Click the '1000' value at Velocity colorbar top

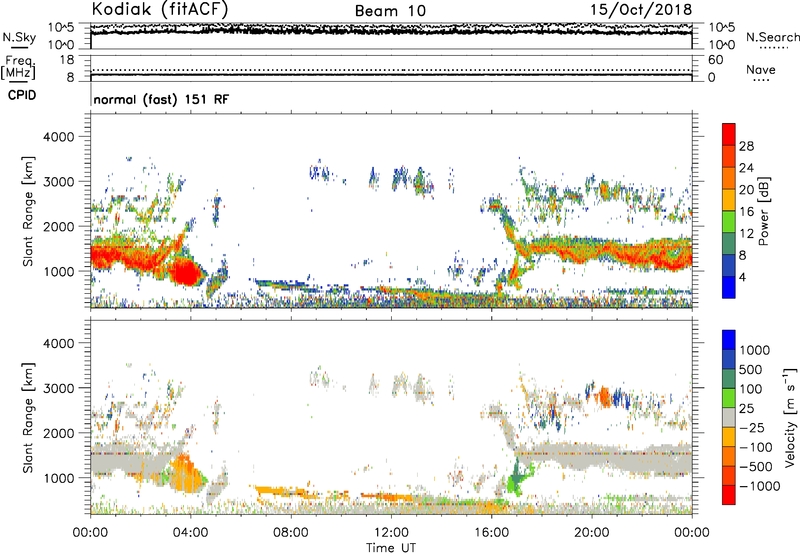pos(755,350)
